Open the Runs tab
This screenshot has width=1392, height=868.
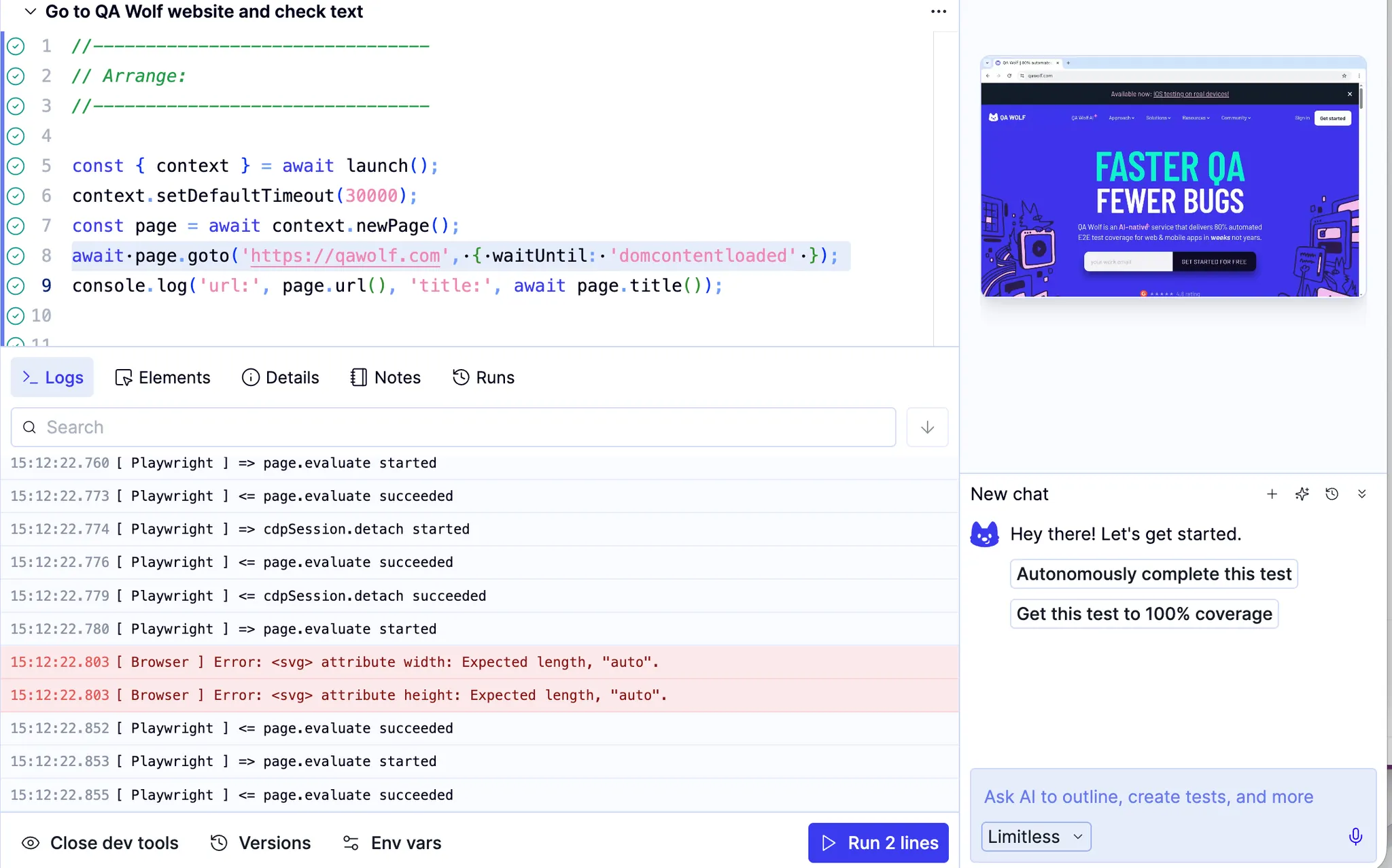[x=483, y=377]
